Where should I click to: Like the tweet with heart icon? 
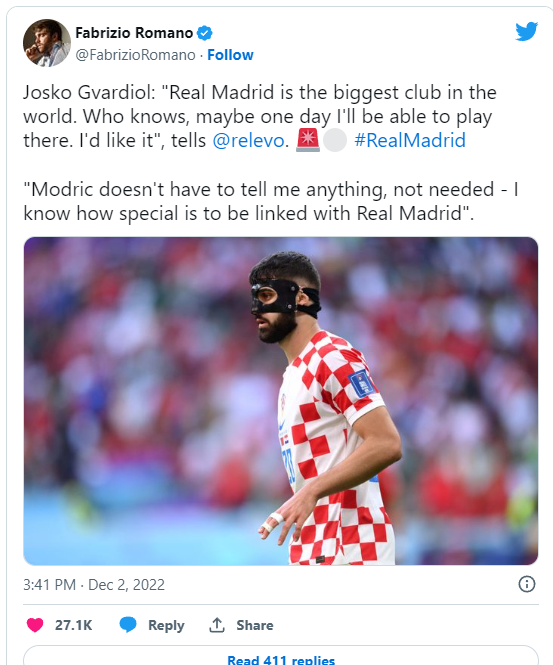pos(35,625)
